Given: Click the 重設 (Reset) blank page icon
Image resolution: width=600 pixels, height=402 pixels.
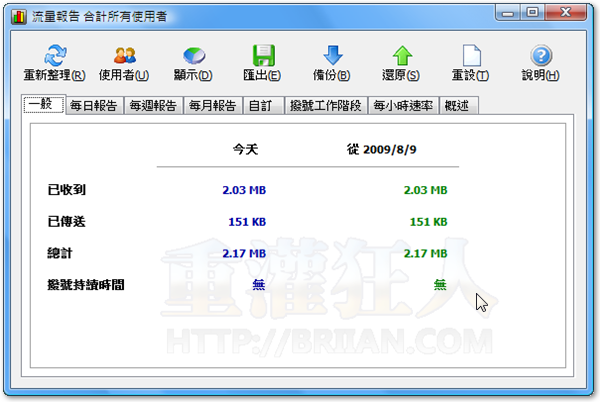Looking at the screenshot, I should tap(470, 56).
